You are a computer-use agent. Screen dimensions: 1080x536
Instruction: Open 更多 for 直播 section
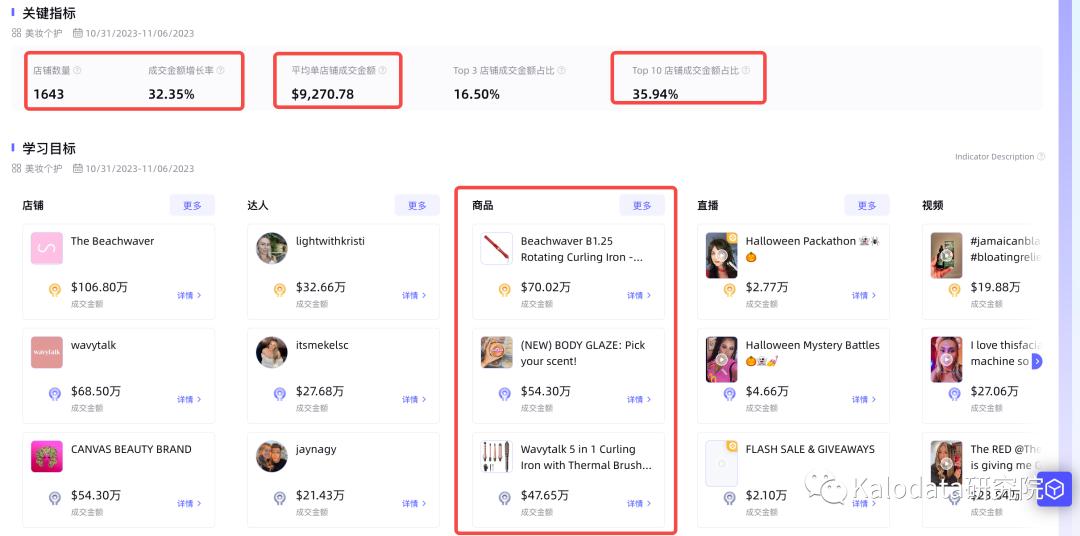click(867, 205)
